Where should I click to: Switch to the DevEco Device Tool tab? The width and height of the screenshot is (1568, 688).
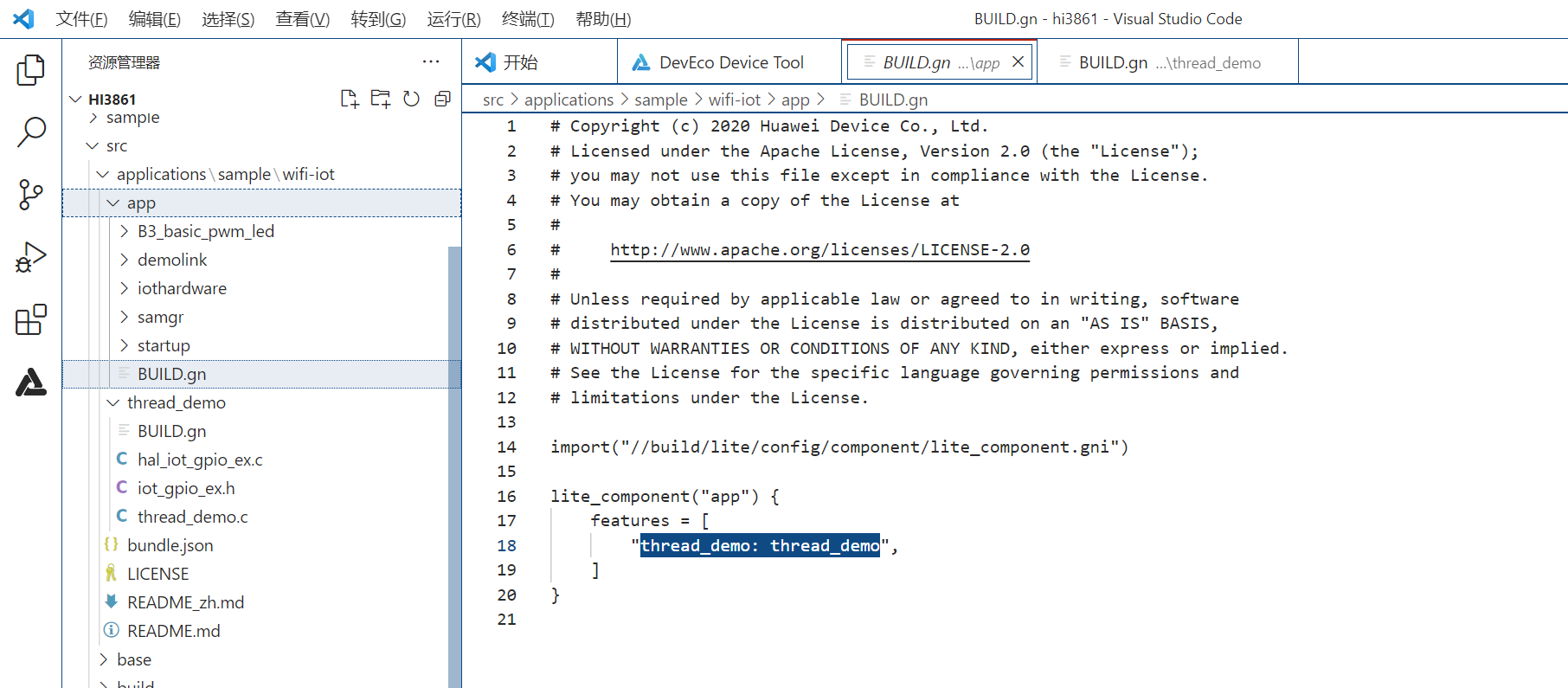729,61
